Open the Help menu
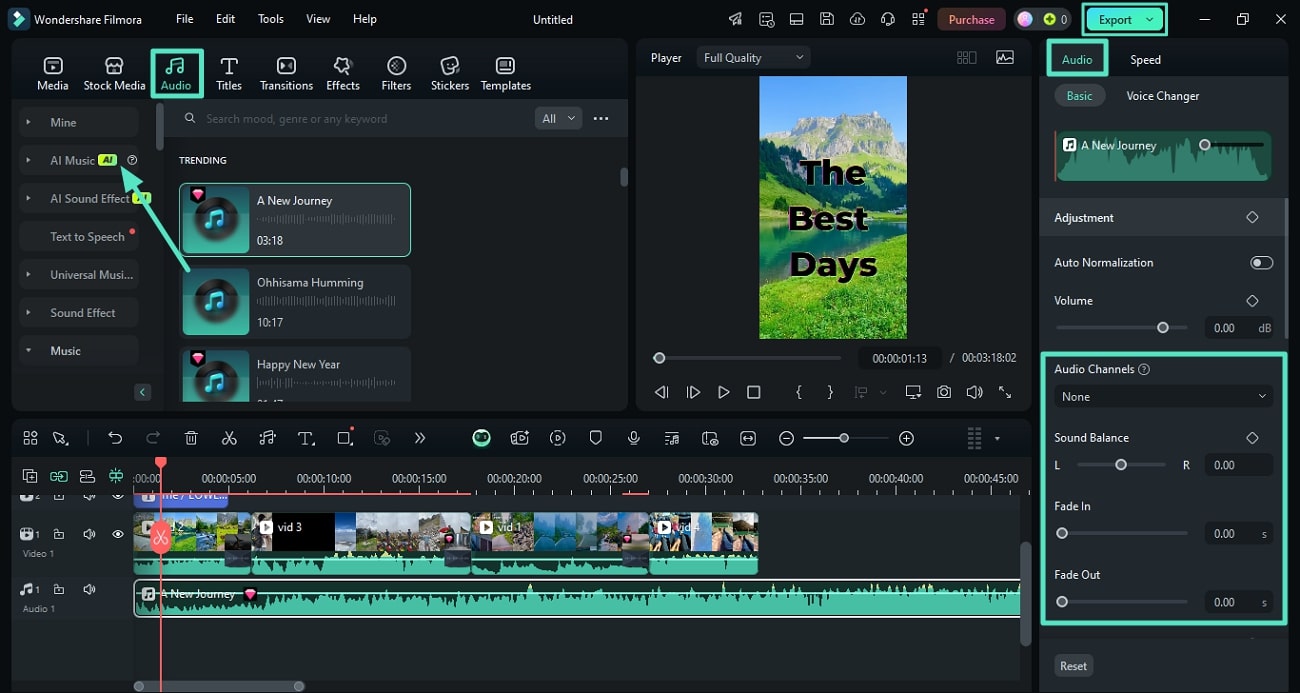This screenshot has height=693, width=1300. click(x=365, y=19)
